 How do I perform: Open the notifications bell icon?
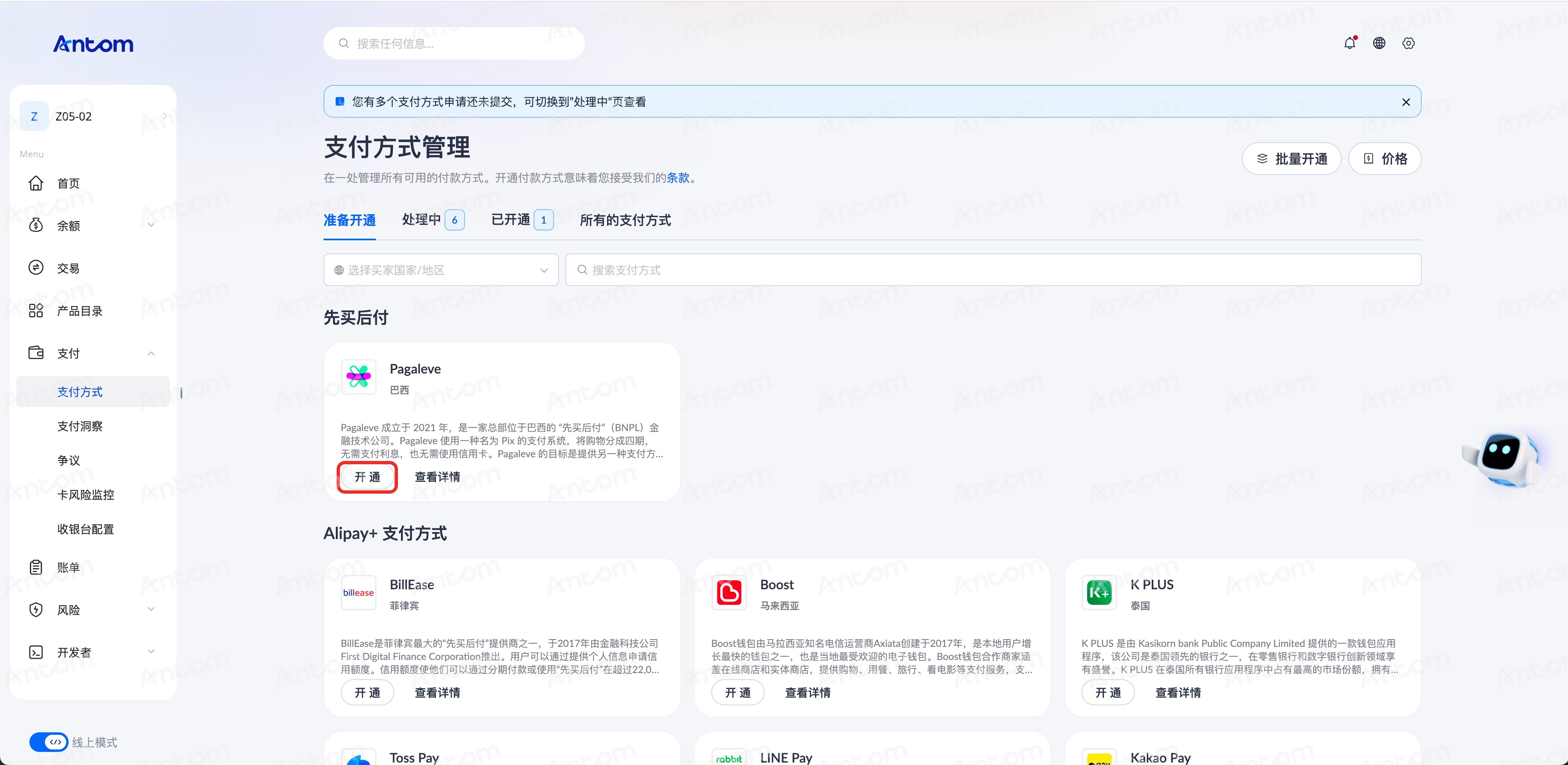[x=1349, y=43]
